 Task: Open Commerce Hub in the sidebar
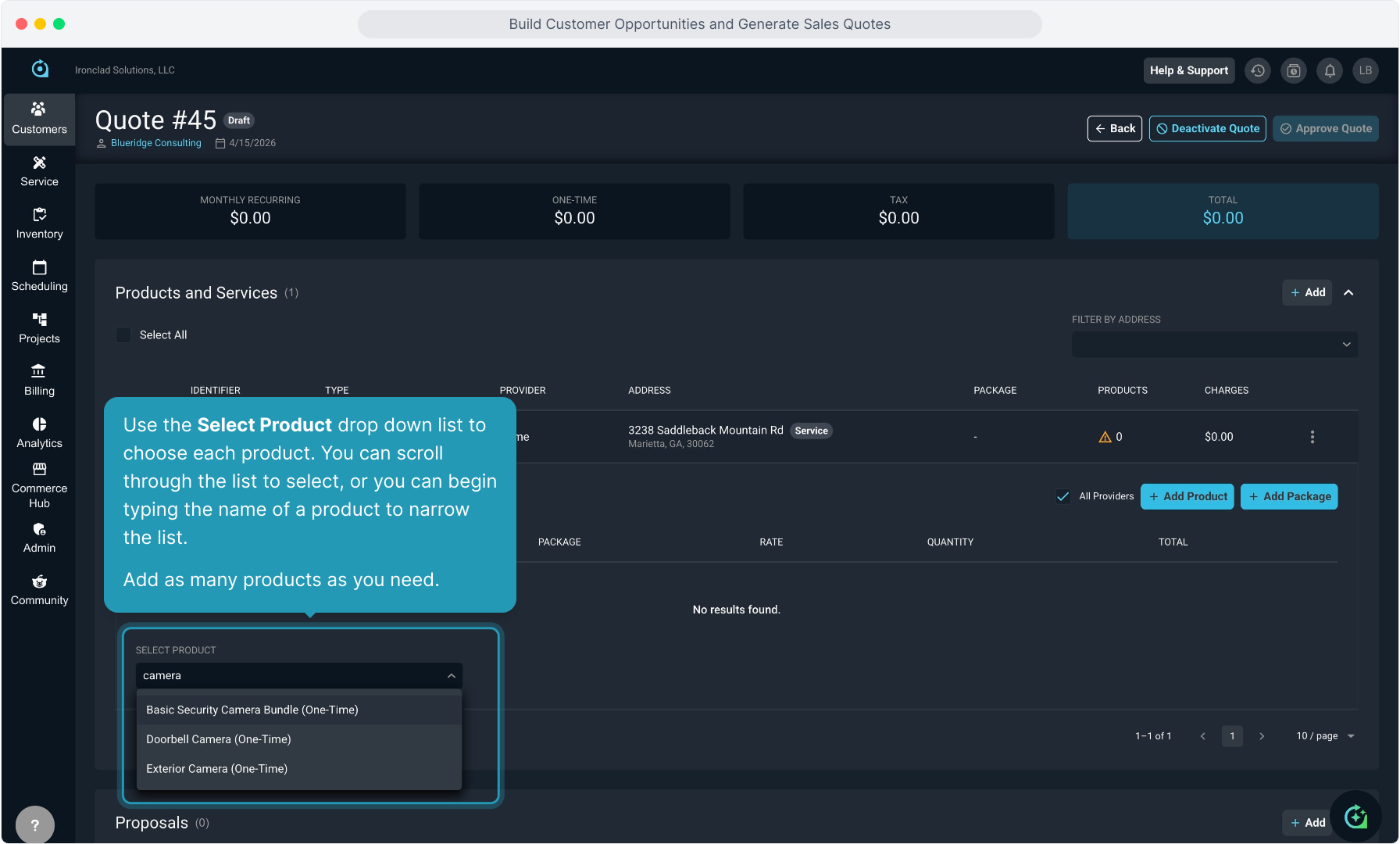39,485
